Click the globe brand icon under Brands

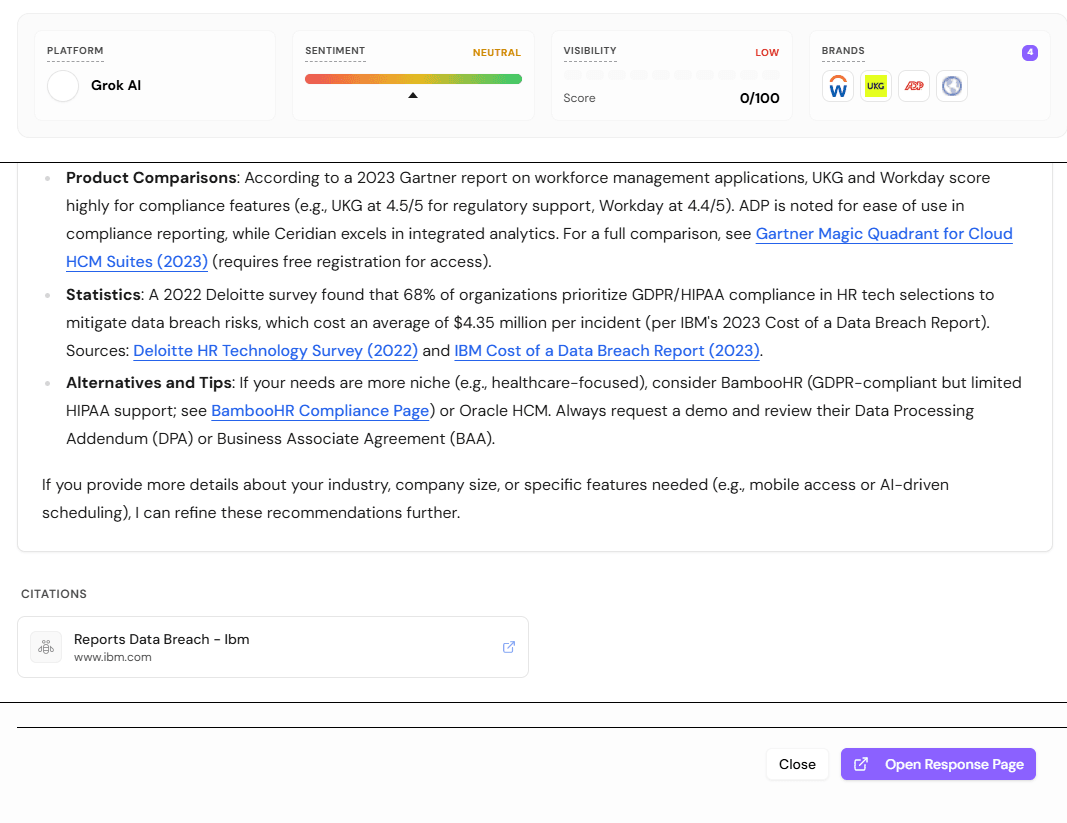point(951,86)
